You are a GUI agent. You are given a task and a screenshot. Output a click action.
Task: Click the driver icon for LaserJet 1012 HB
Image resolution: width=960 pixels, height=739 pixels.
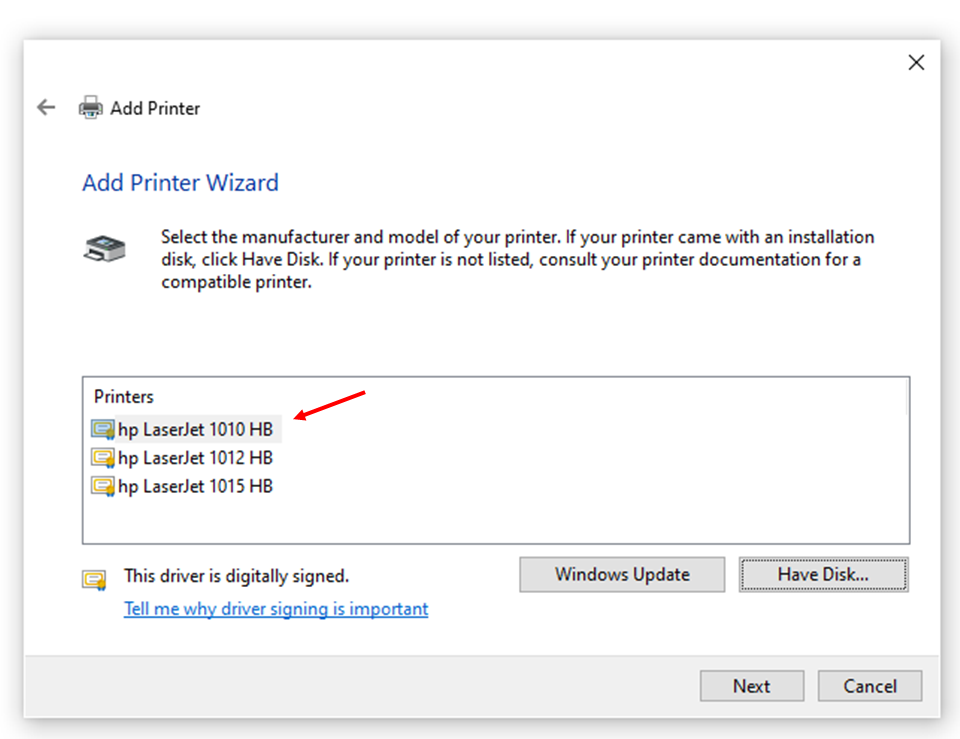(103, 458)
